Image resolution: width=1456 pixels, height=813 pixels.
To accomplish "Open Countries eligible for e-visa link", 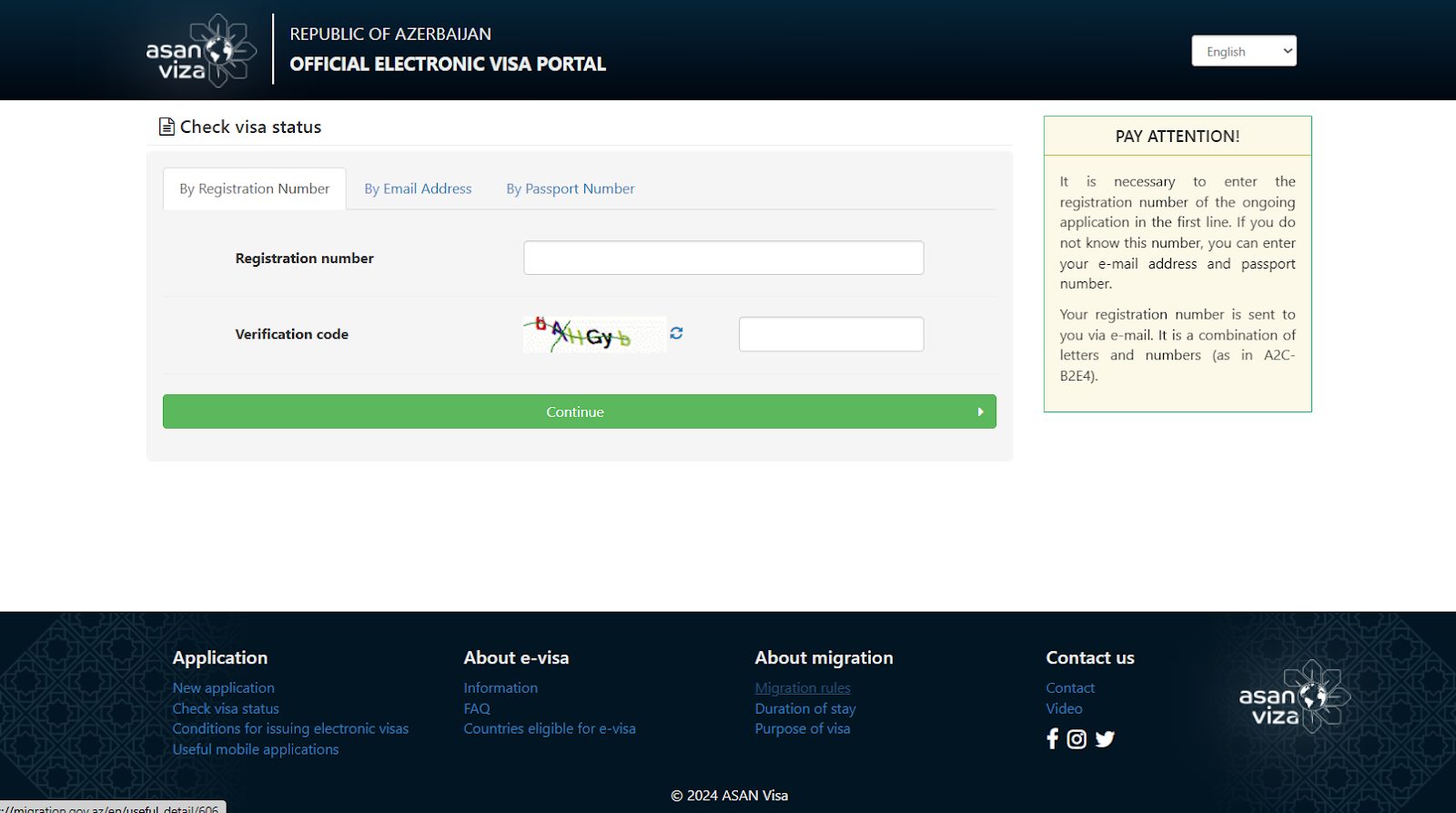I will pos(550,728).
